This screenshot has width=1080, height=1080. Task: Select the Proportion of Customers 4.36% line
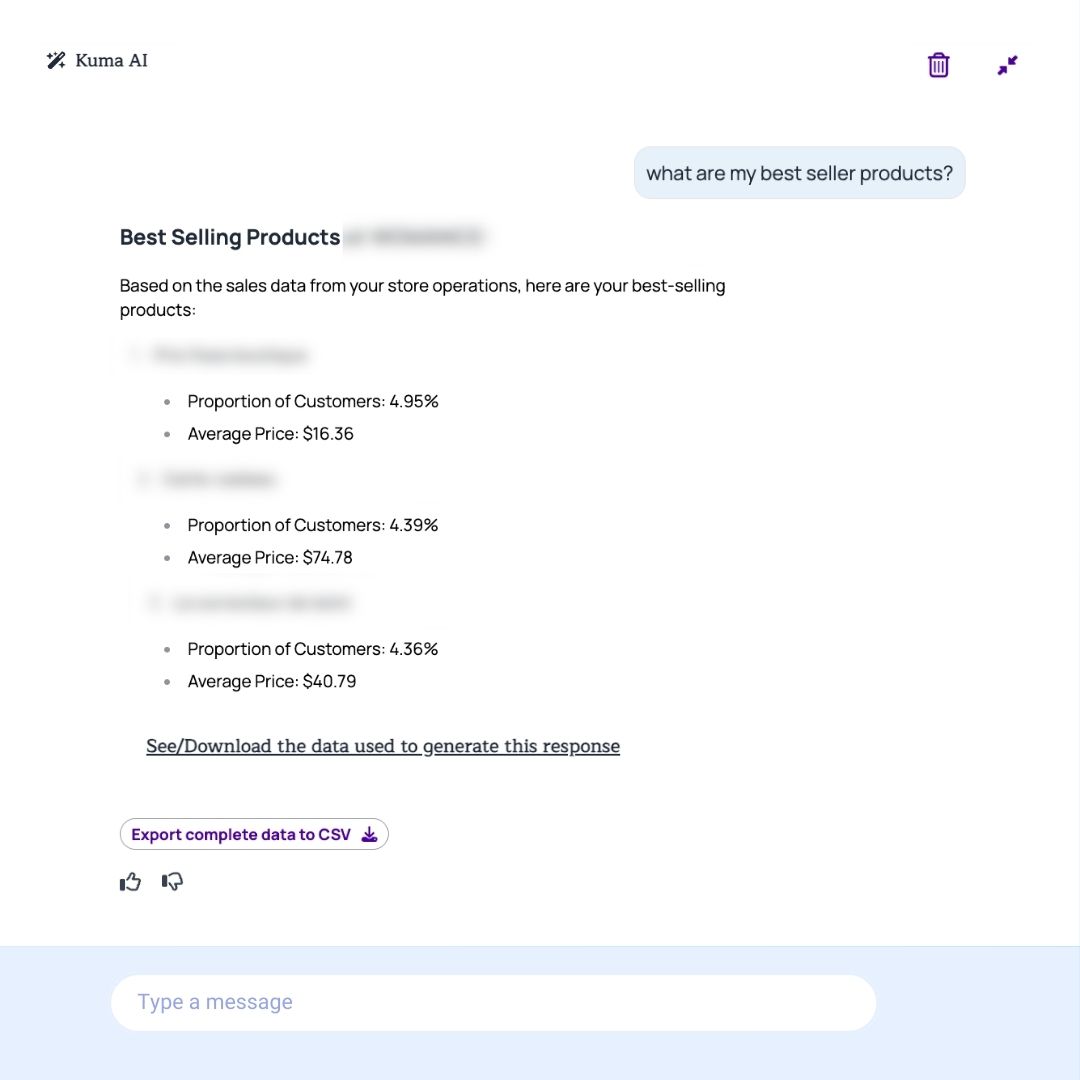point(313,650)
